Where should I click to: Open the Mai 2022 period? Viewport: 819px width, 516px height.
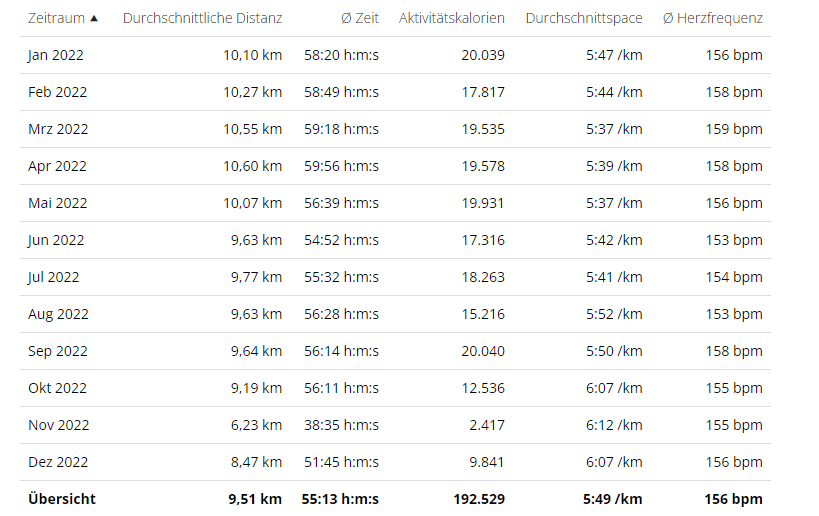[x=57, y=203]
